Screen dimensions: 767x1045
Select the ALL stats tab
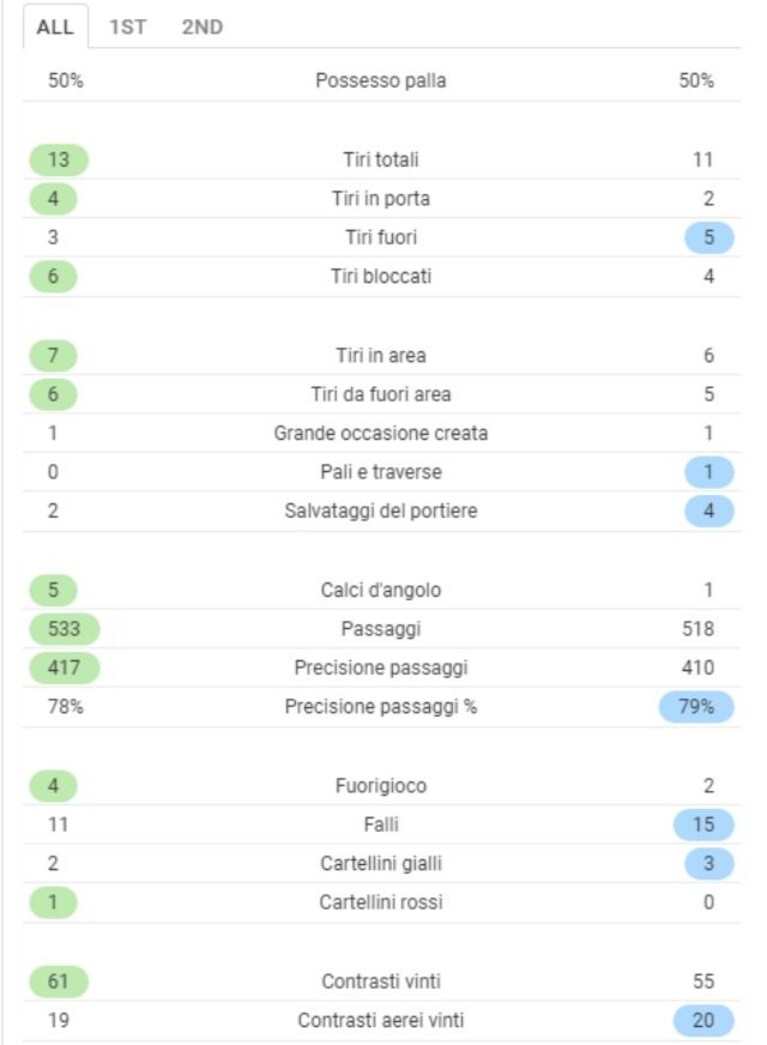55,27
